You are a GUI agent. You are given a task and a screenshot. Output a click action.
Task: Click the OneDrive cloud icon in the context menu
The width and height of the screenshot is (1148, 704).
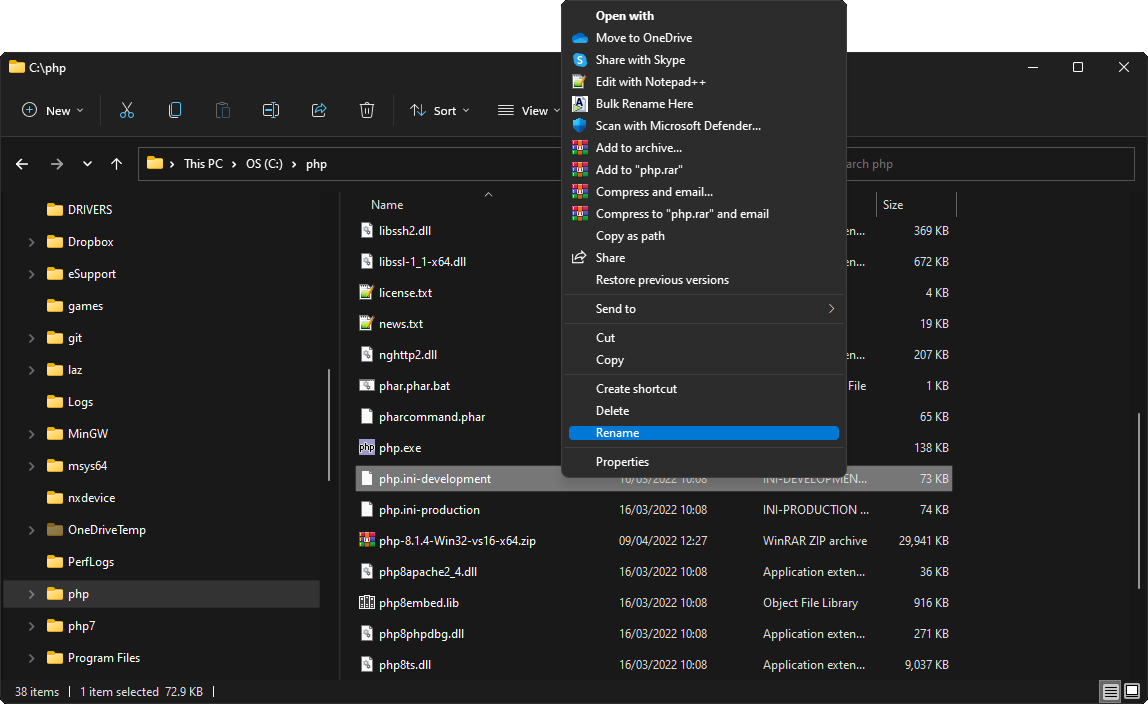click(x=580, y=38)
